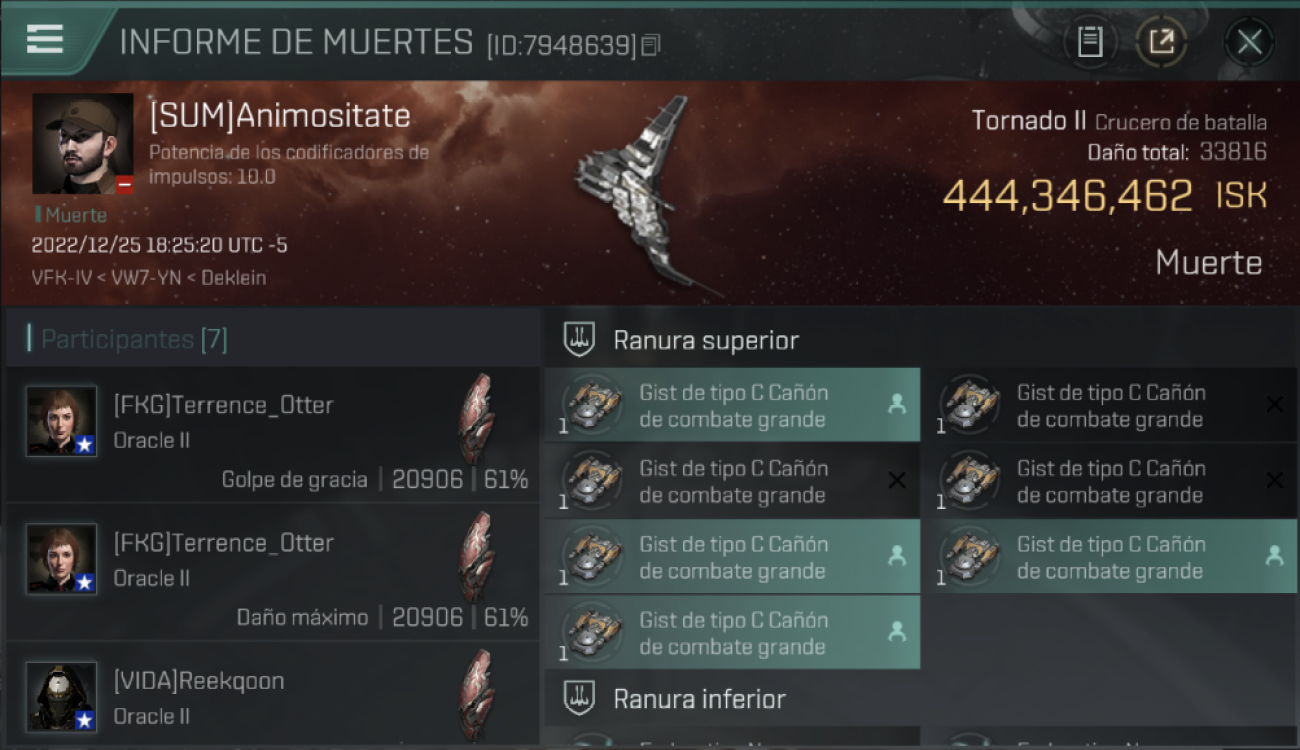Select bottom-left Gist Cañón de combate module
The width and height of the screenshot is (1300, 750).
pyautogui.click(x=732, y=632)
